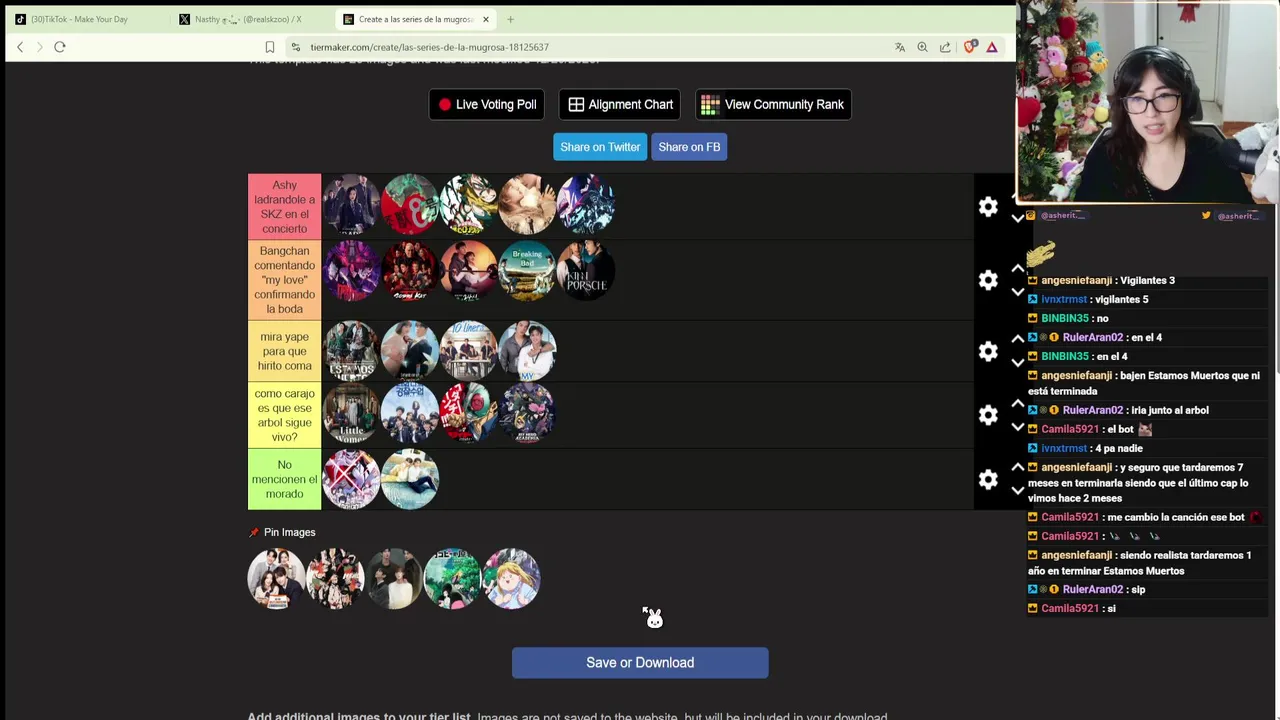Select the KinnPorsche poster thumbnail
1280x720 pixels.
click(x=586, y=270)
